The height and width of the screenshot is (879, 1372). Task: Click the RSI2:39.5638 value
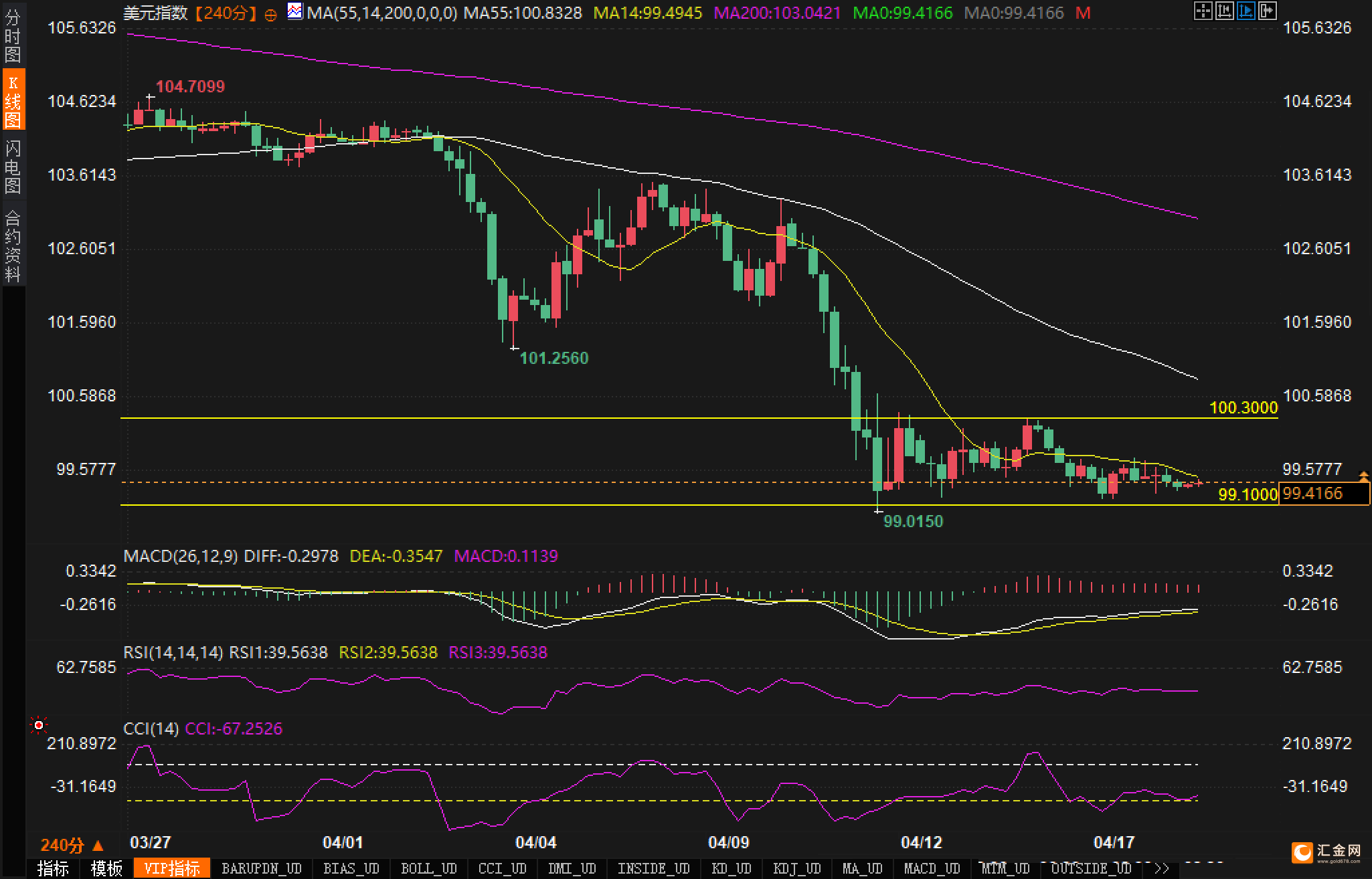[x=388, y=652]
